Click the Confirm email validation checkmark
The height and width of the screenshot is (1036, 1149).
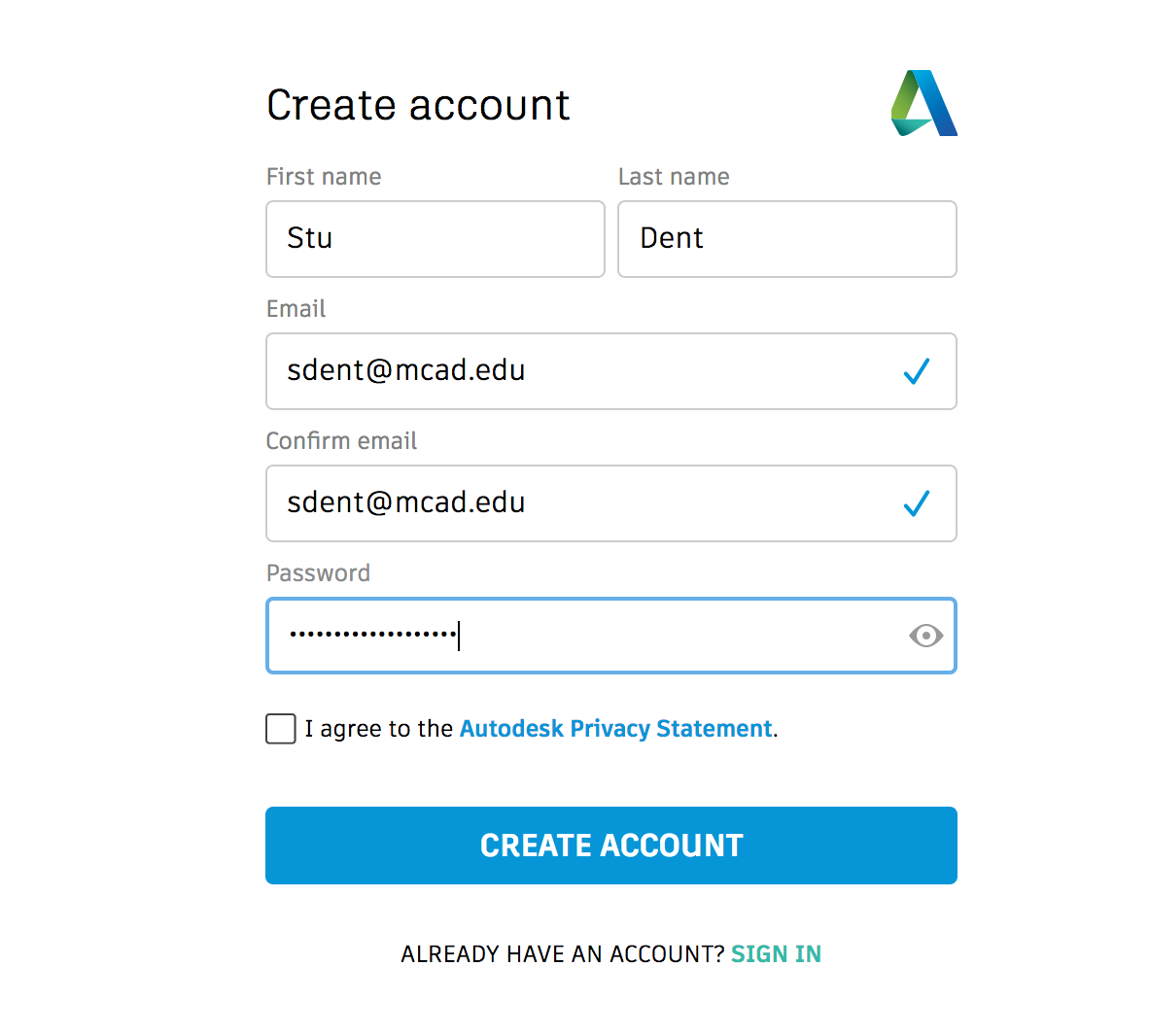pyautogui.click(x=916, y=503)
